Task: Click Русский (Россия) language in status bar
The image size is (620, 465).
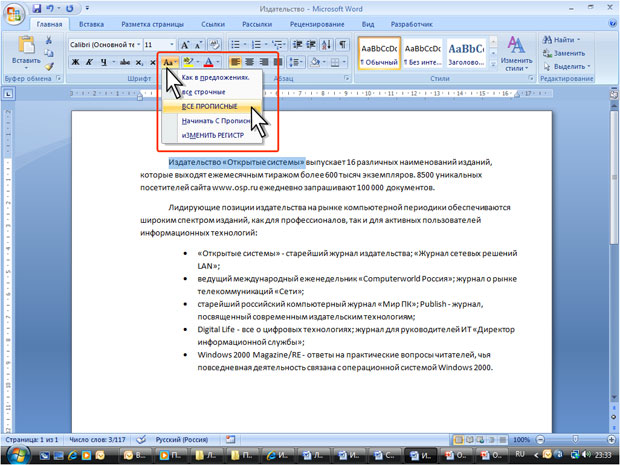Action: 181,439
